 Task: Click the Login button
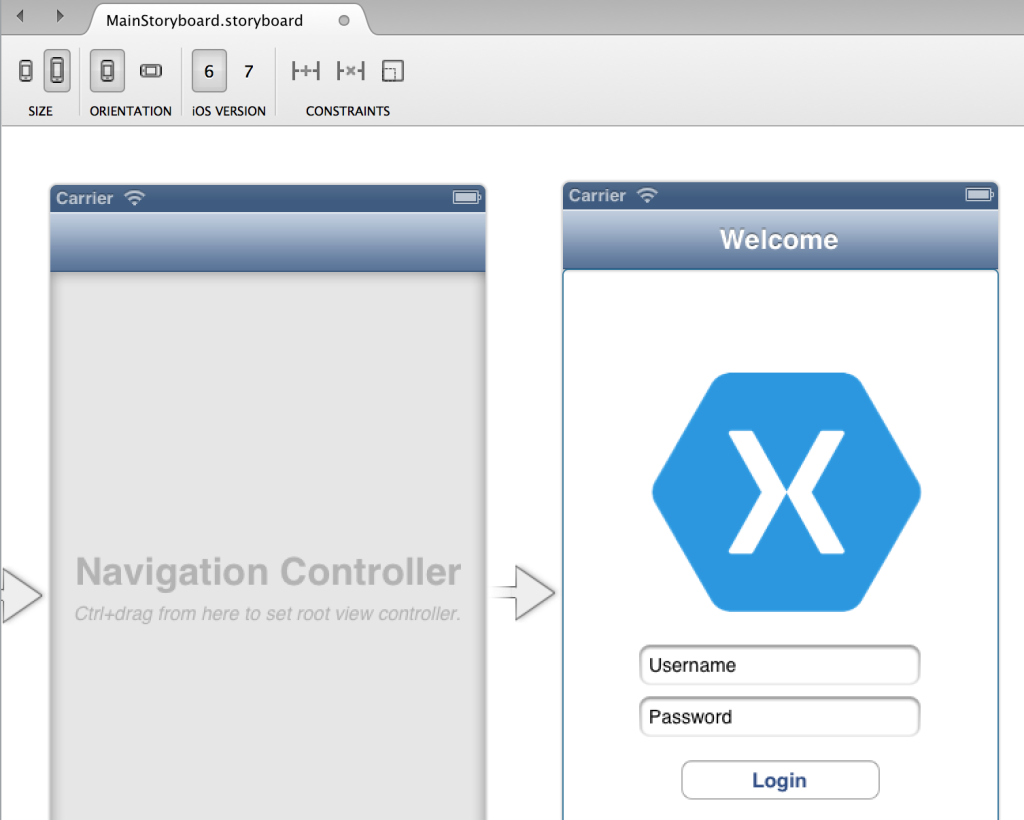(x=780, y=780)
